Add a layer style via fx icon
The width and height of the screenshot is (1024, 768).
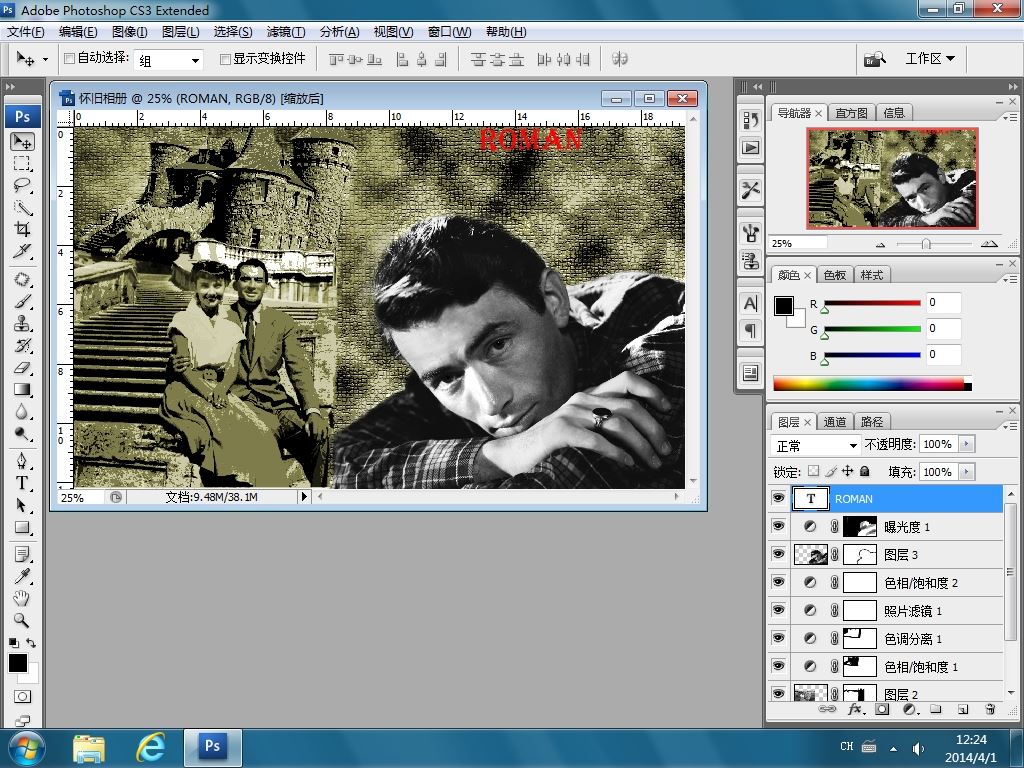pyautogui.click(x=855, y=709)
